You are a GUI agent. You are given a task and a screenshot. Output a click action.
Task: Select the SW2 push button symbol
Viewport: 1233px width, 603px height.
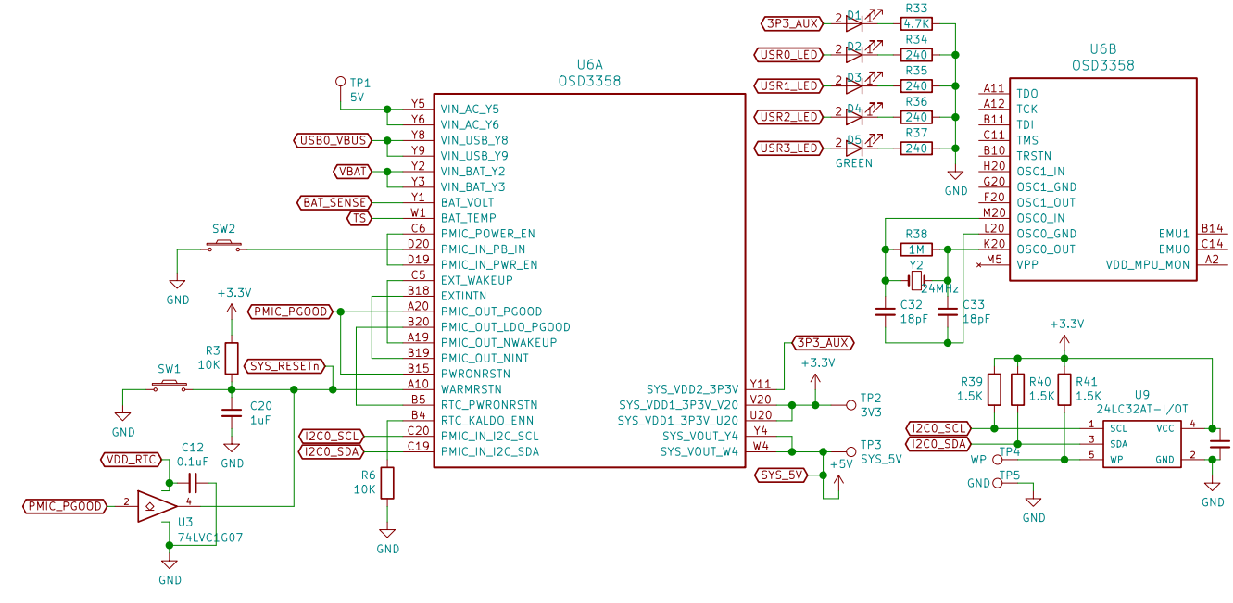click(x=224, y=247)
